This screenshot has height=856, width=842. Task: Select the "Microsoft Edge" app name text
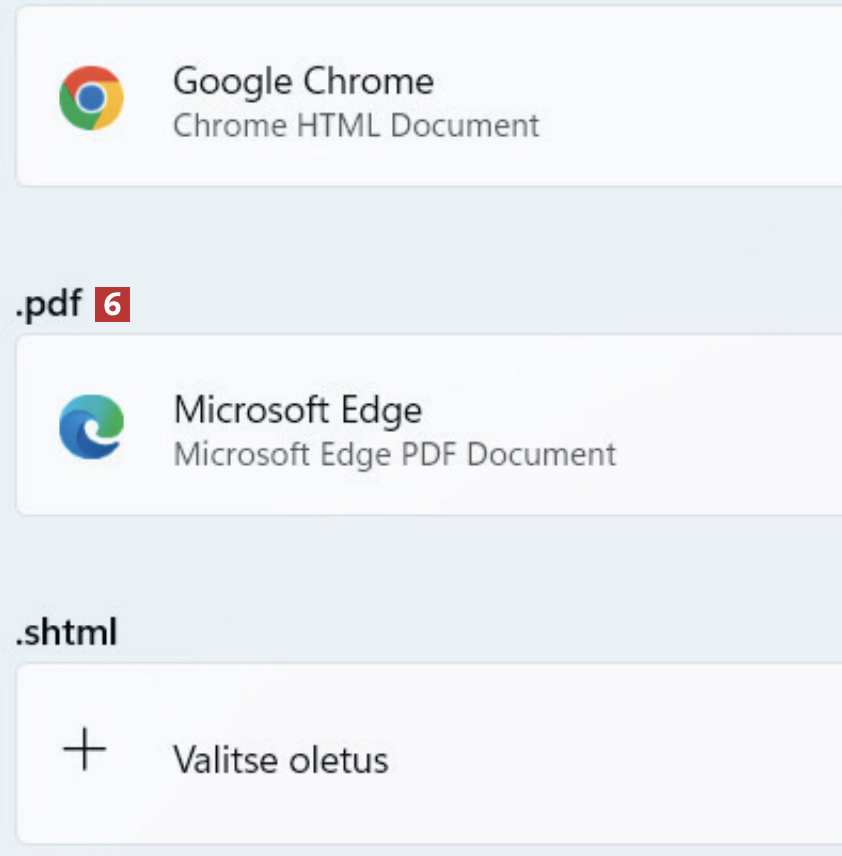pos(297,410)
